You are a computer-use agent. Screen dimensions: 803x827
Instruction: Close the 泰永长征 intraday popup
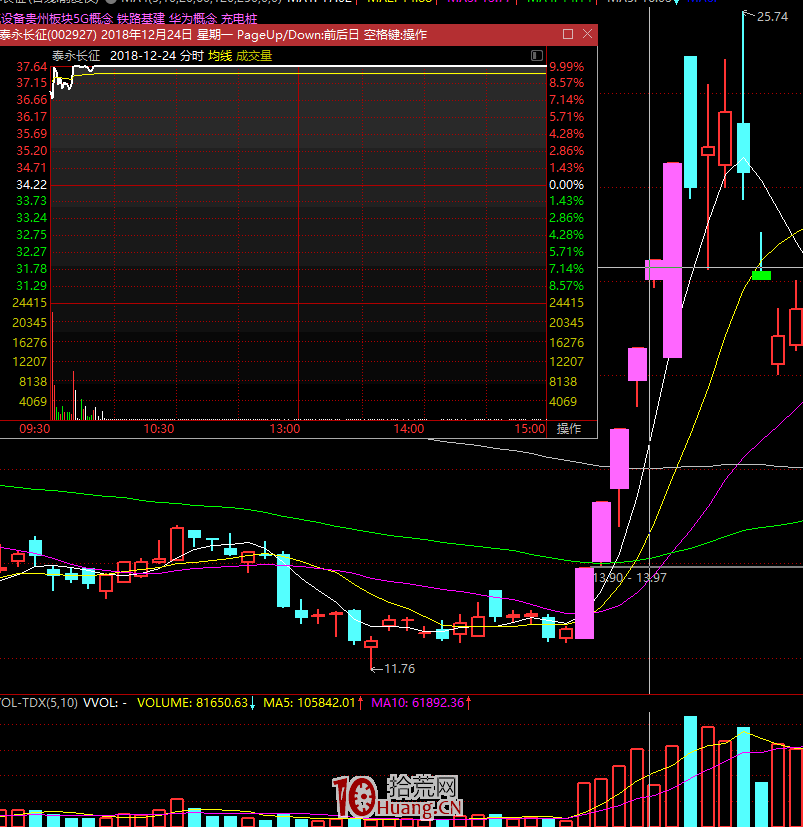point(586,34)
